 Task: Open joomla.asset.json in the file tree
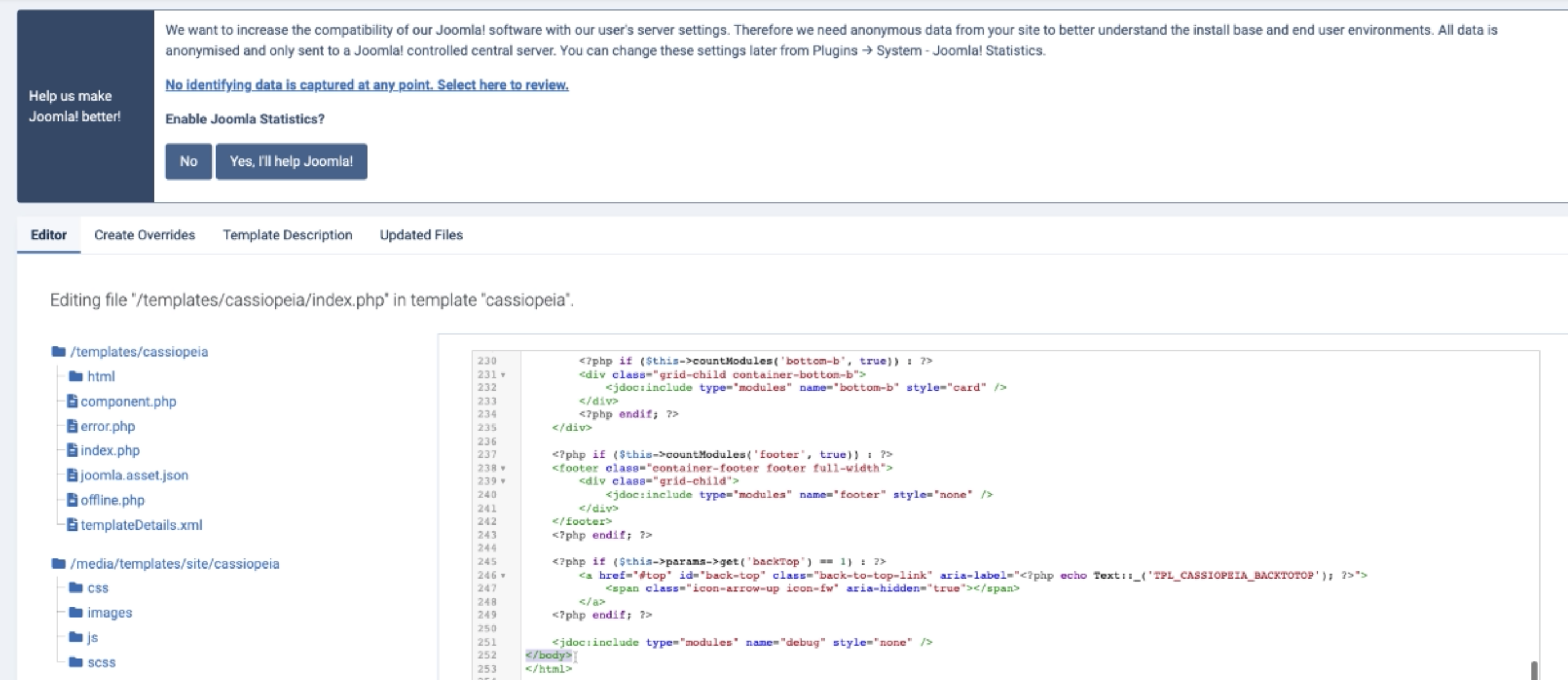coord(135,475)
